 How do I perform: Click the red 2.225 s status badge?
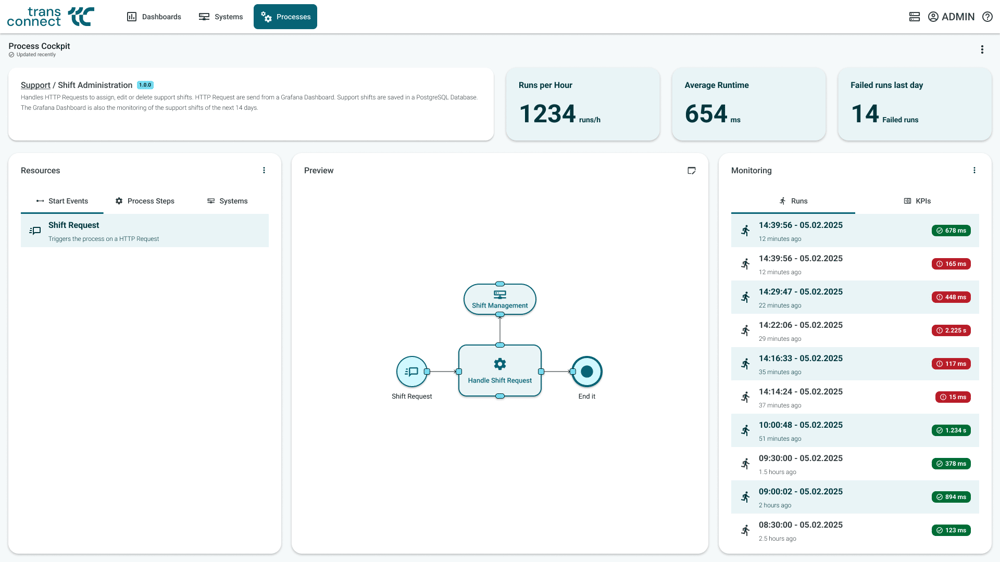click(x=951, y=330)
